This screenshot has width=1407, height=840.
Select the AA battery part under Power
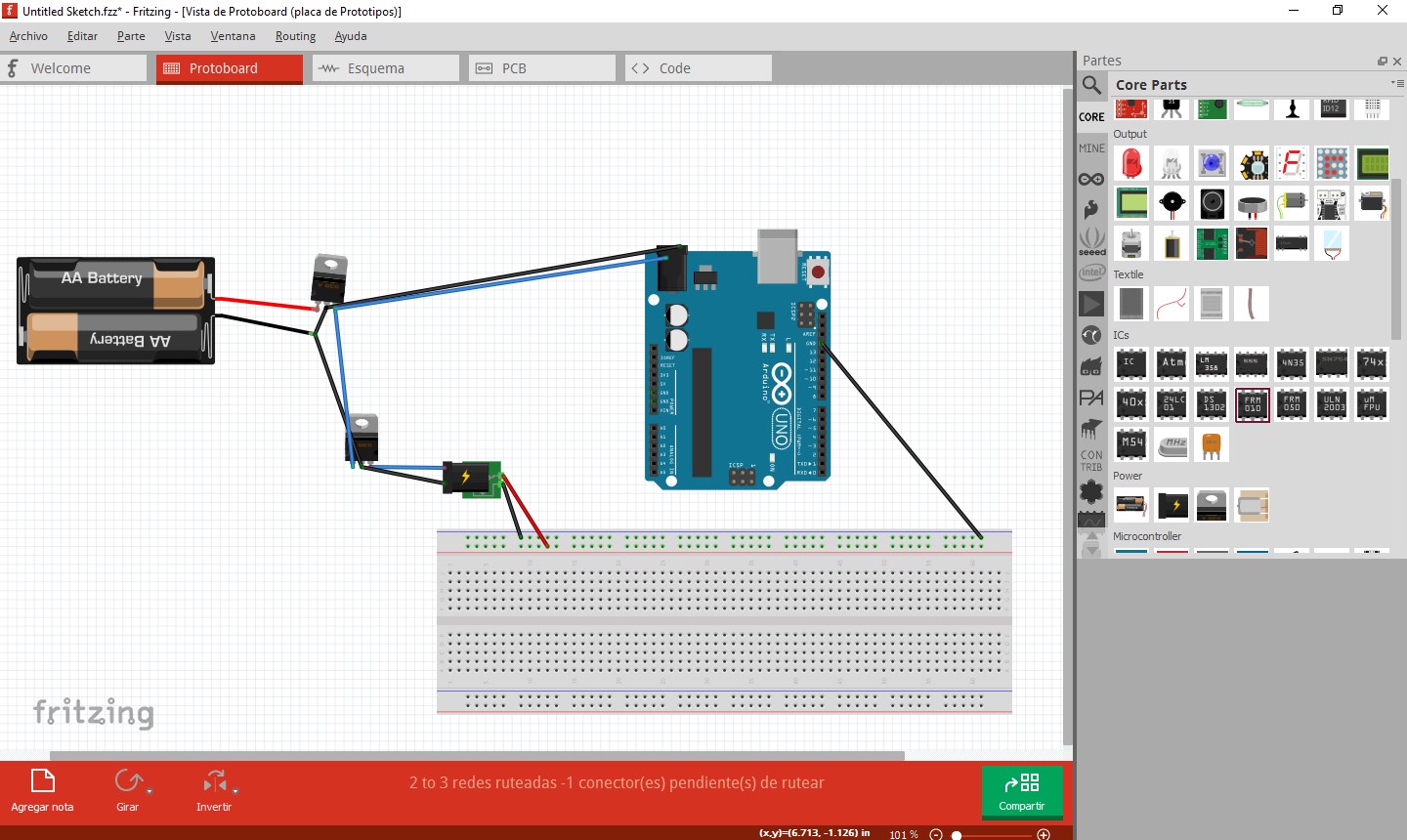1130,505
